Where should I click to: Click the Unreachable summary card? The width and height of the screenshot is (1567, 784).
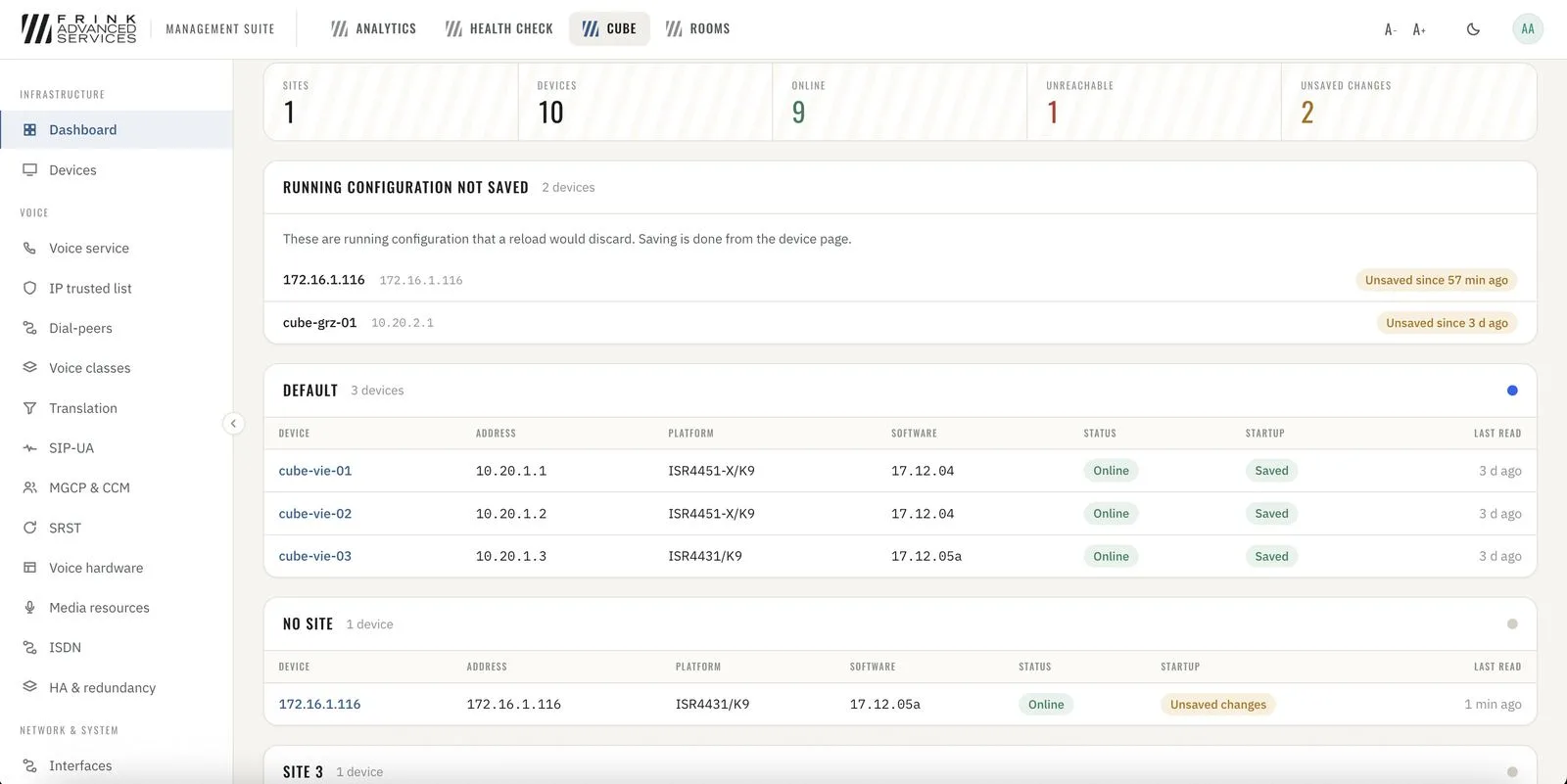tap(1154, 102)
